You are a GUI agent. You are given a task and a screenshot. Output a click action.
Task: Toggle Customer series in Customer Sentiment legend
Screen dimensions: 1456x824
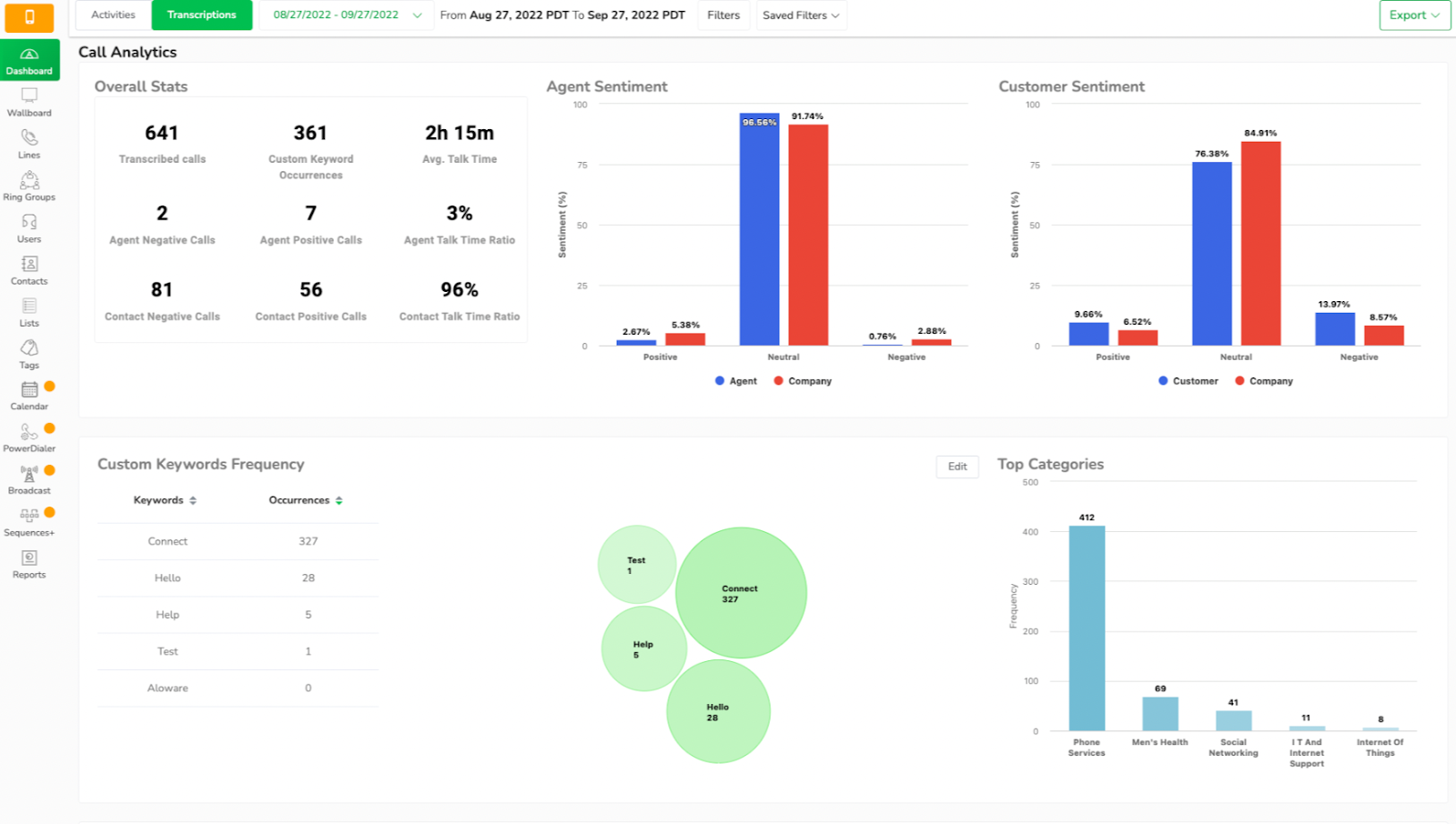pos(1188,381)
